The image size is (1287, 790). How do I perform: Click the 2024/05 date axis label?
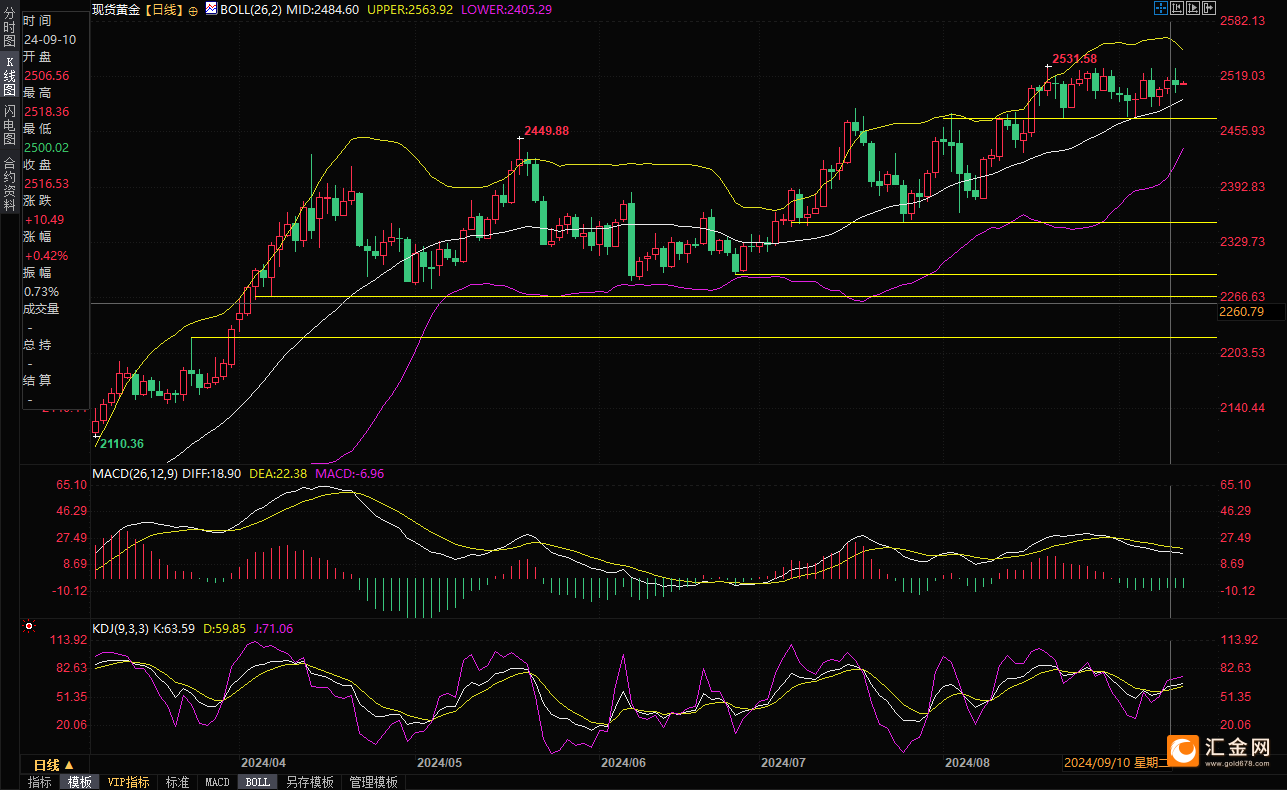439,762
